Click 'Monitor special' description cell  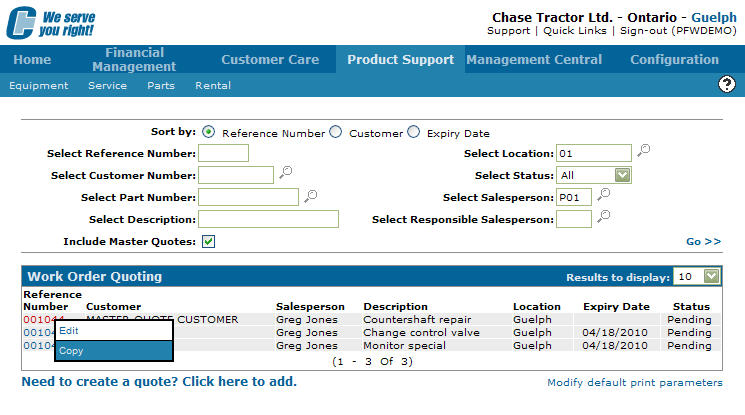(x=404, y=346)
